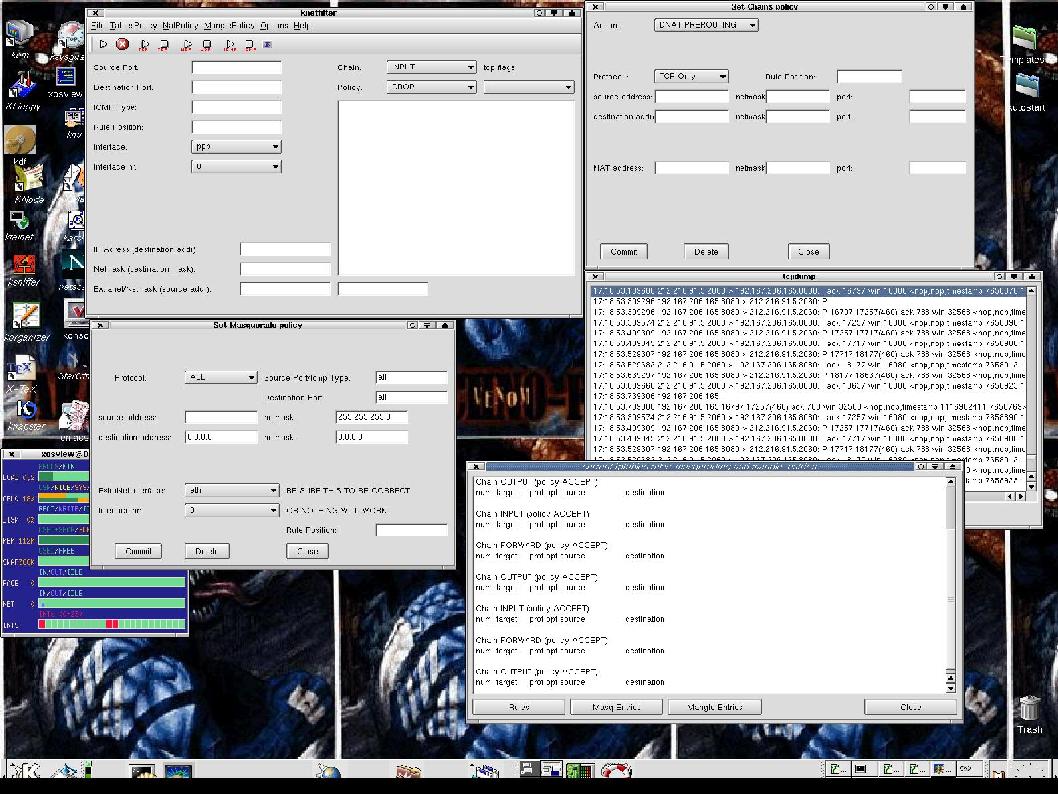Image resolution: width=1058 pixels, height=794 pixels.
Task: Open the Internet desktop icon
Action: pos(19,225)
